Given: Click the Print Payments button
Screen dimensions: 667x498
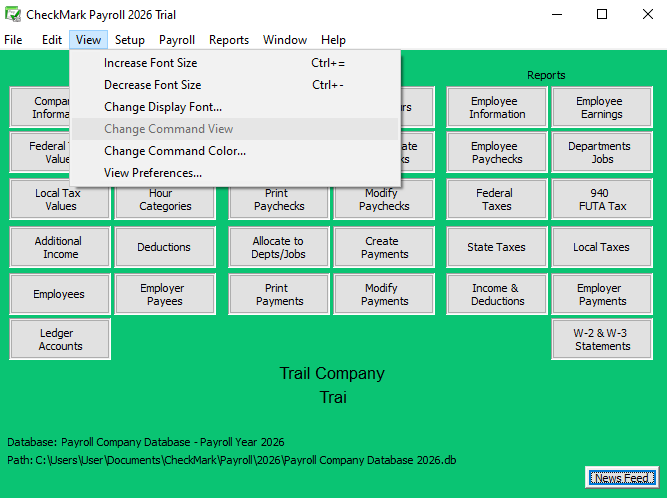Looking at the screenshot, I should [279, 294].
